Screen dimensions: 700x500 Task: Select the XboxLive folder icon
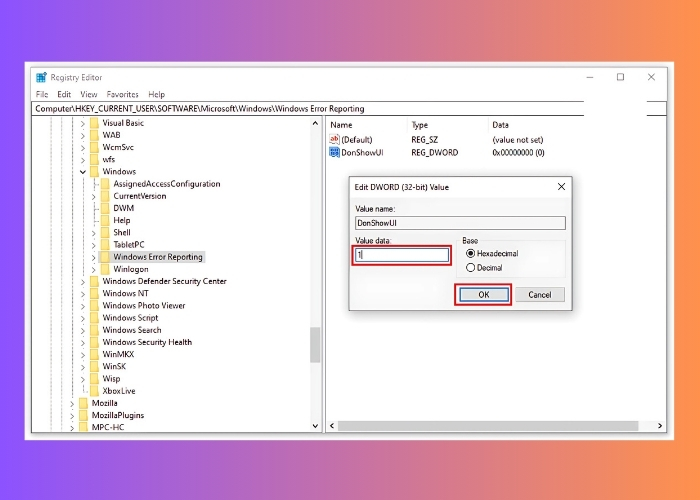coord(94,391)
